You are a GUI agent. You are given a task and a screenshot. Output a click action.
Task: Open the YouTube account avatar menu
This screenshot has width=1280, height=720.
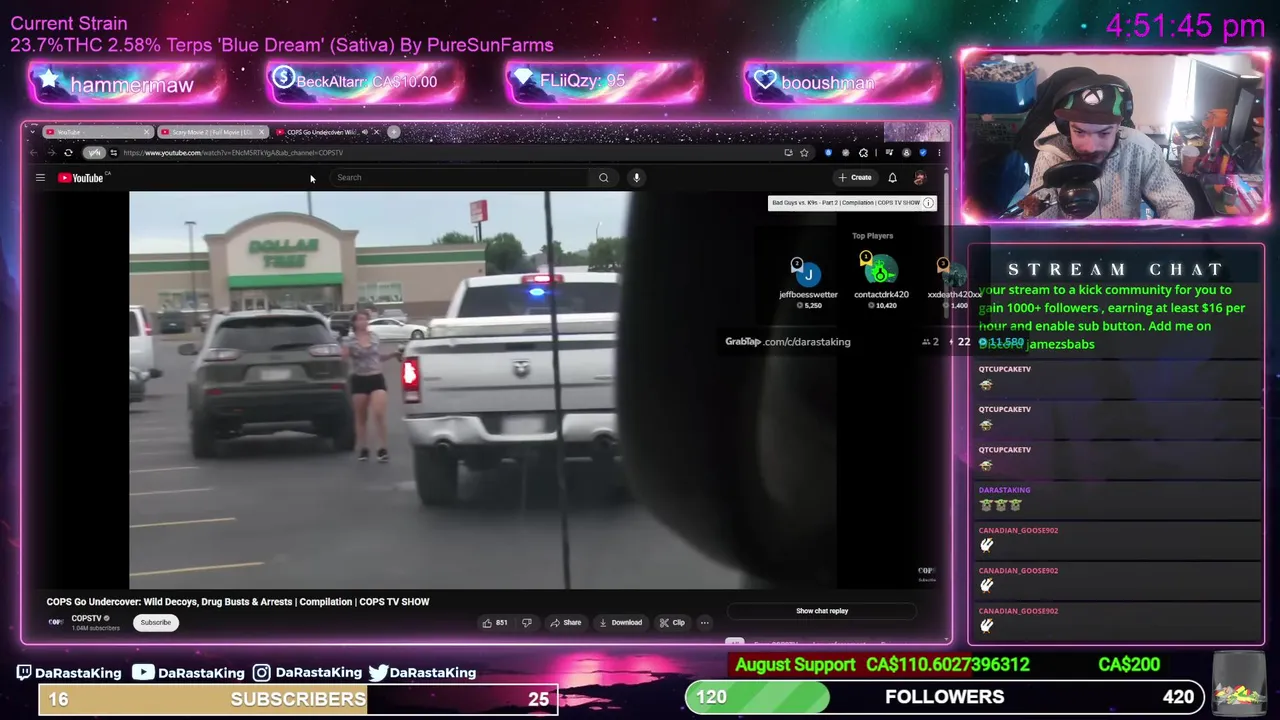[920, 178]
